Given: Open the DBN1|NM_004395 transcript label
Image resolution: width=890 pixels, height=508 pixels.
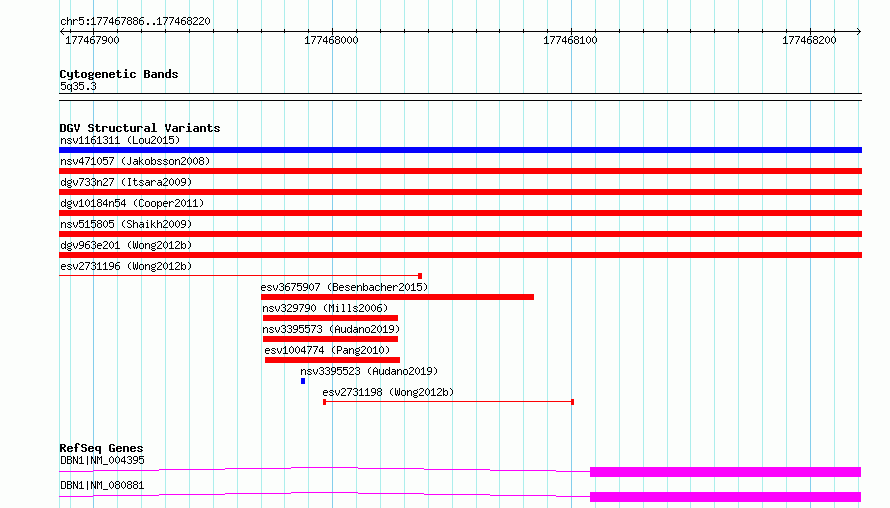Looking at the screenshot, I should 102,460.
